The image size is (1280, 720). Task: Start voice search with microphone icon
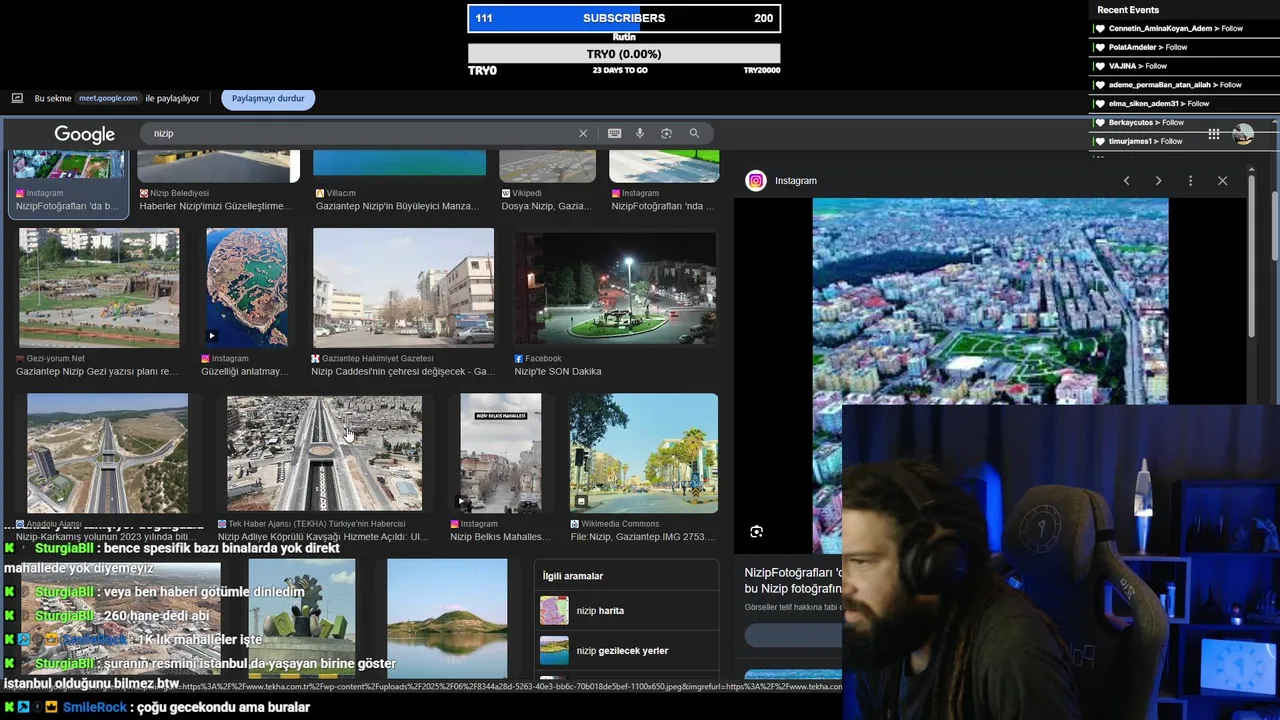[640, 133]
